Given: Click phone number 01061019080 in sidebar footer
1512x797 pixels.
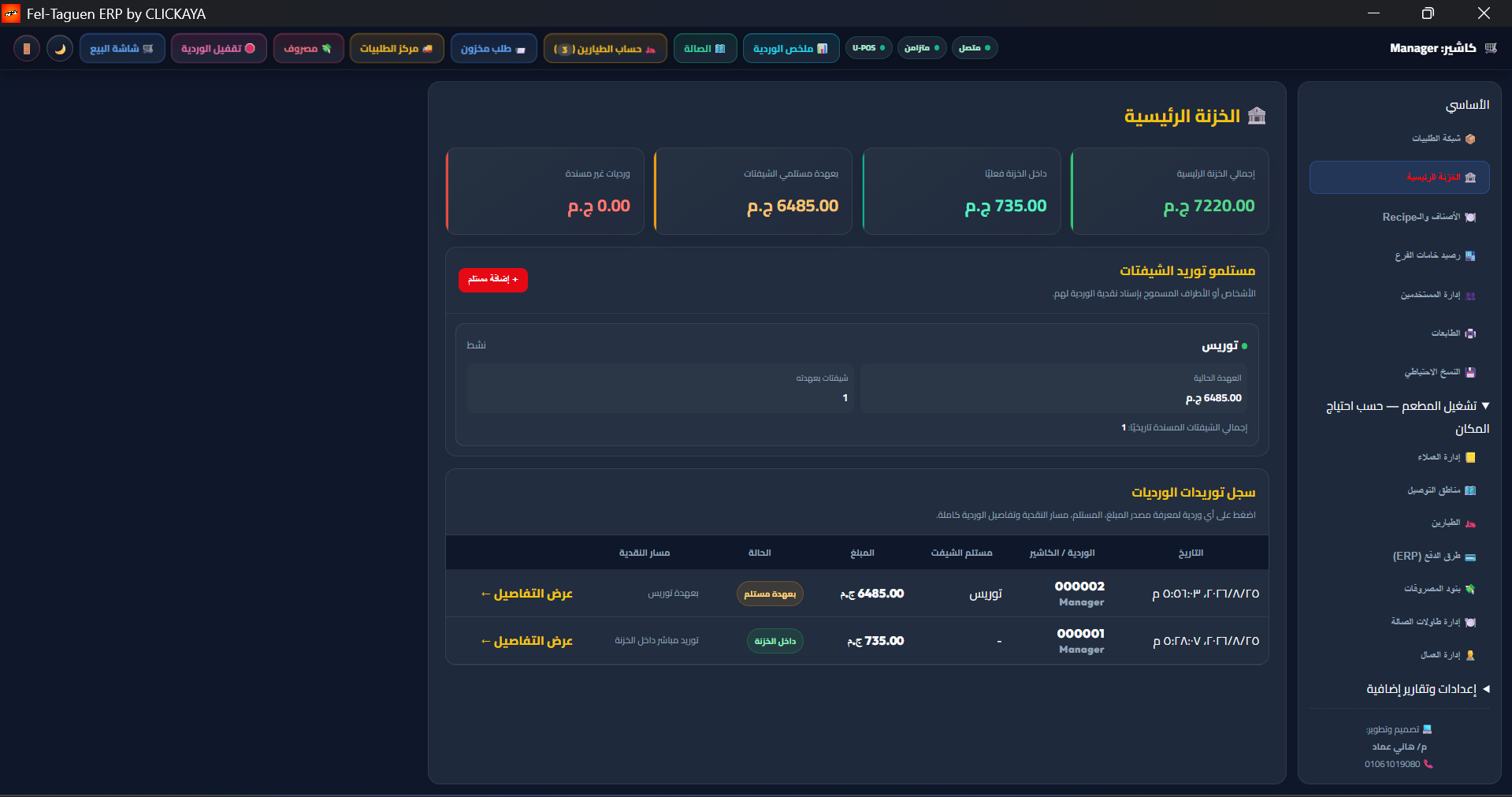Looking at the screenshot, I should tap(1392, 764).
